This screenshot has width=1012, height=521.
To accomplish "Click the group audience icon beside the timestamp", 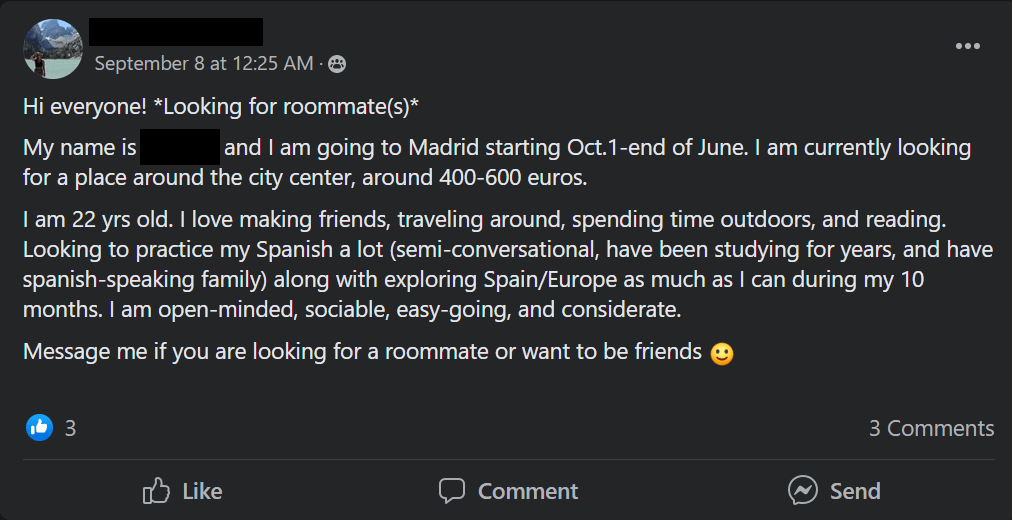I will click(x=337, y=64).
